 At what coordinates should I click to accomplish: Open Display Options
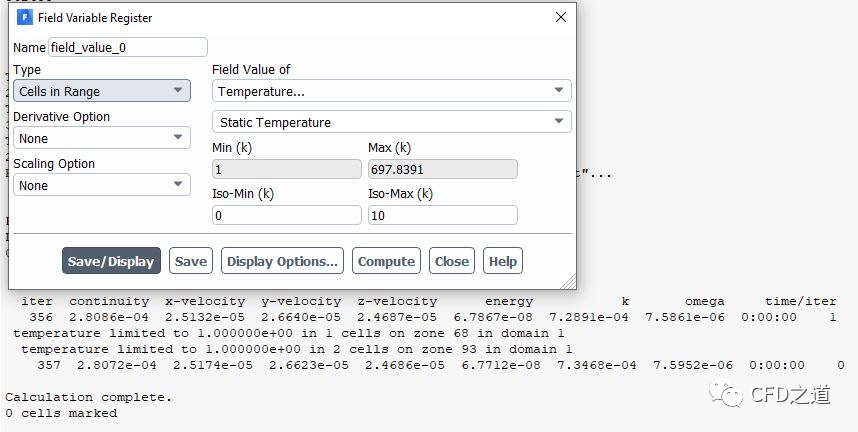[282, 261]
